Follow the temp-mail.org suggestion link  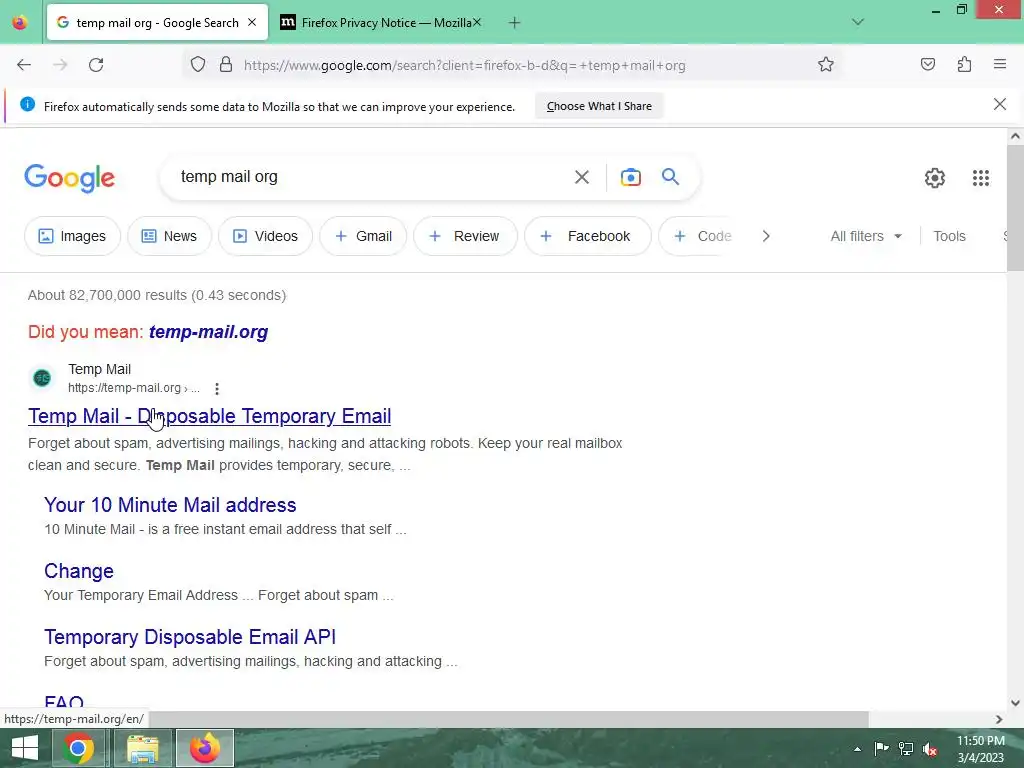point(208,332)
